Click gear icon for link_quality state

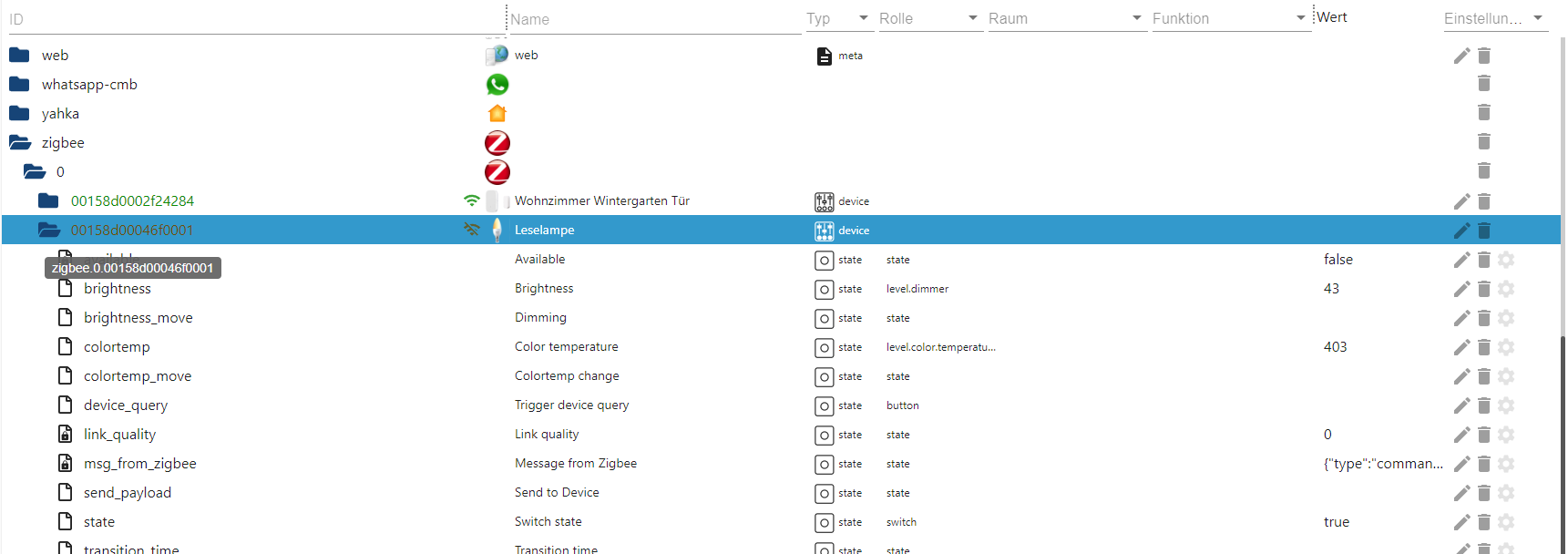(x=1506, y=435)
